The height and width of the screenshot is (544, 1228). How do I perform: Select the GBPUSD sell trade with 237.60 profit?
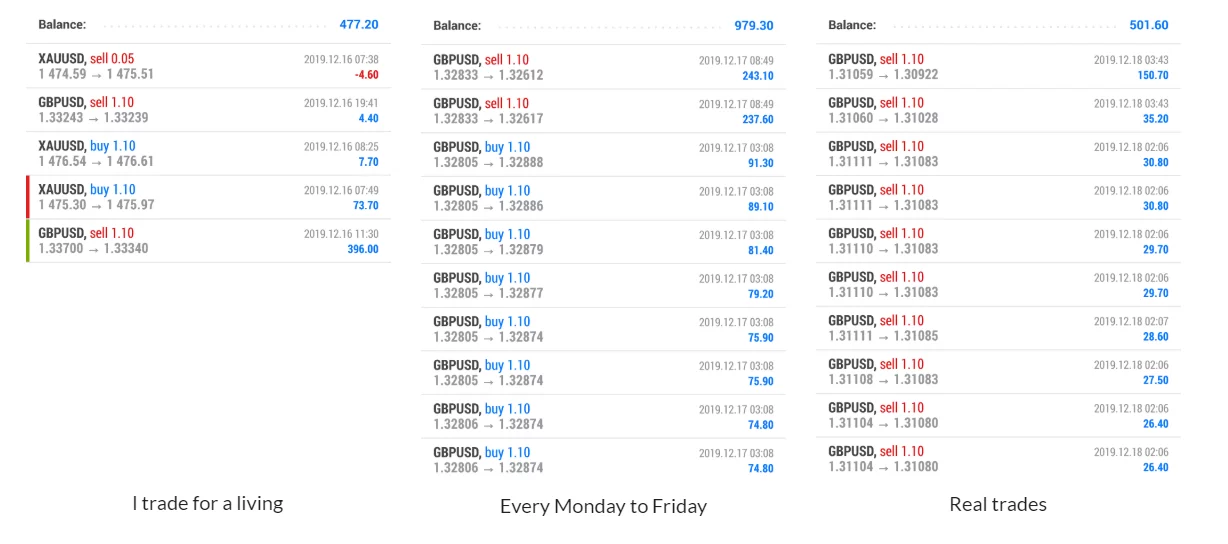click(x=603, y=111)
